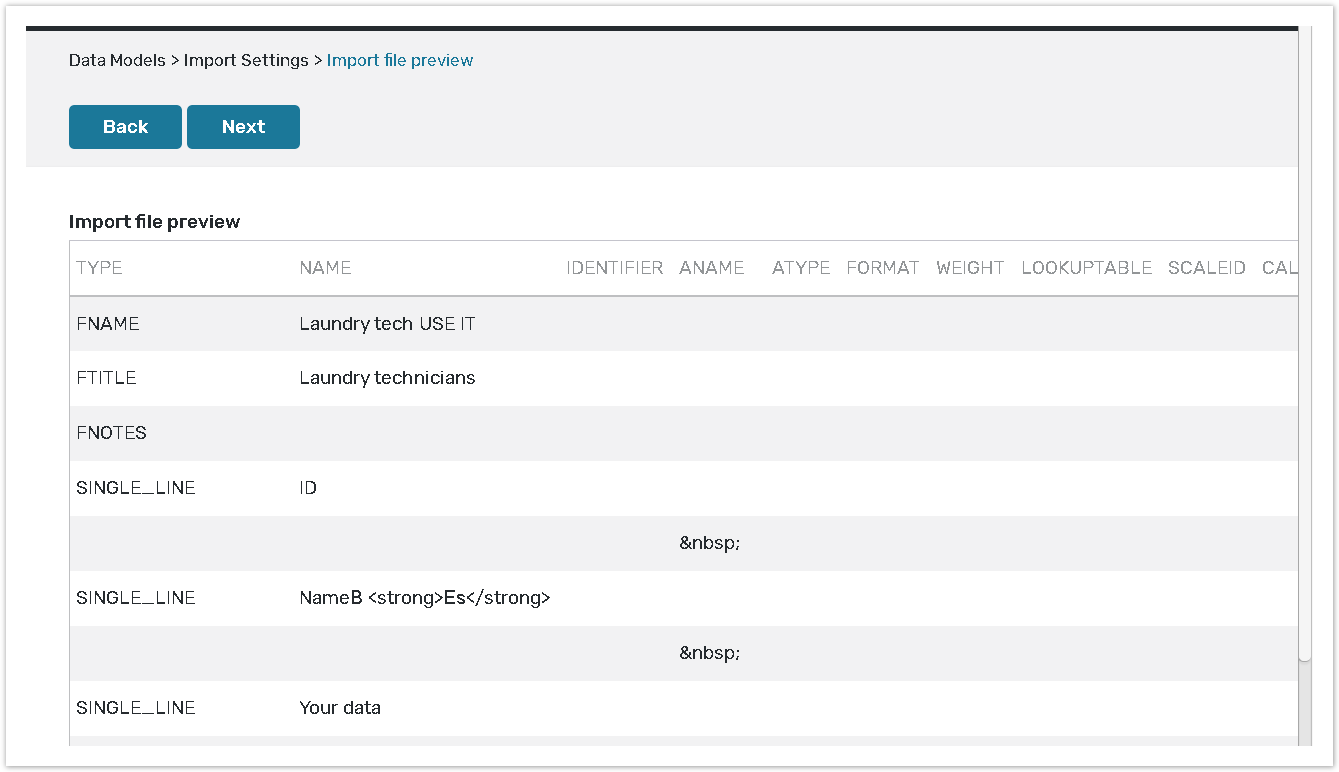Click the FORMAT column header
This screenshot has width=1339, height=772.
(882, 268)
